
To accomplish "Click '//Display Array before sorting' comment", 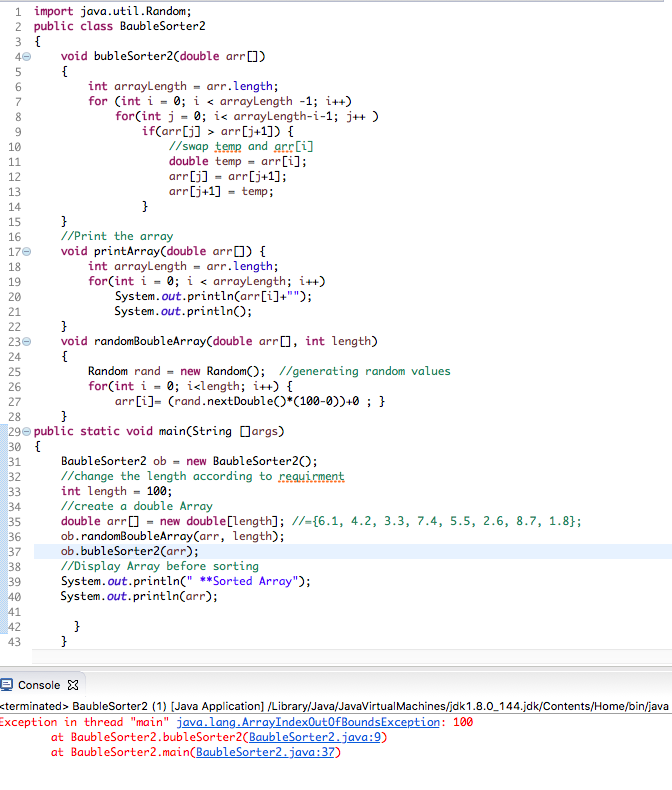I will [160, 566].
